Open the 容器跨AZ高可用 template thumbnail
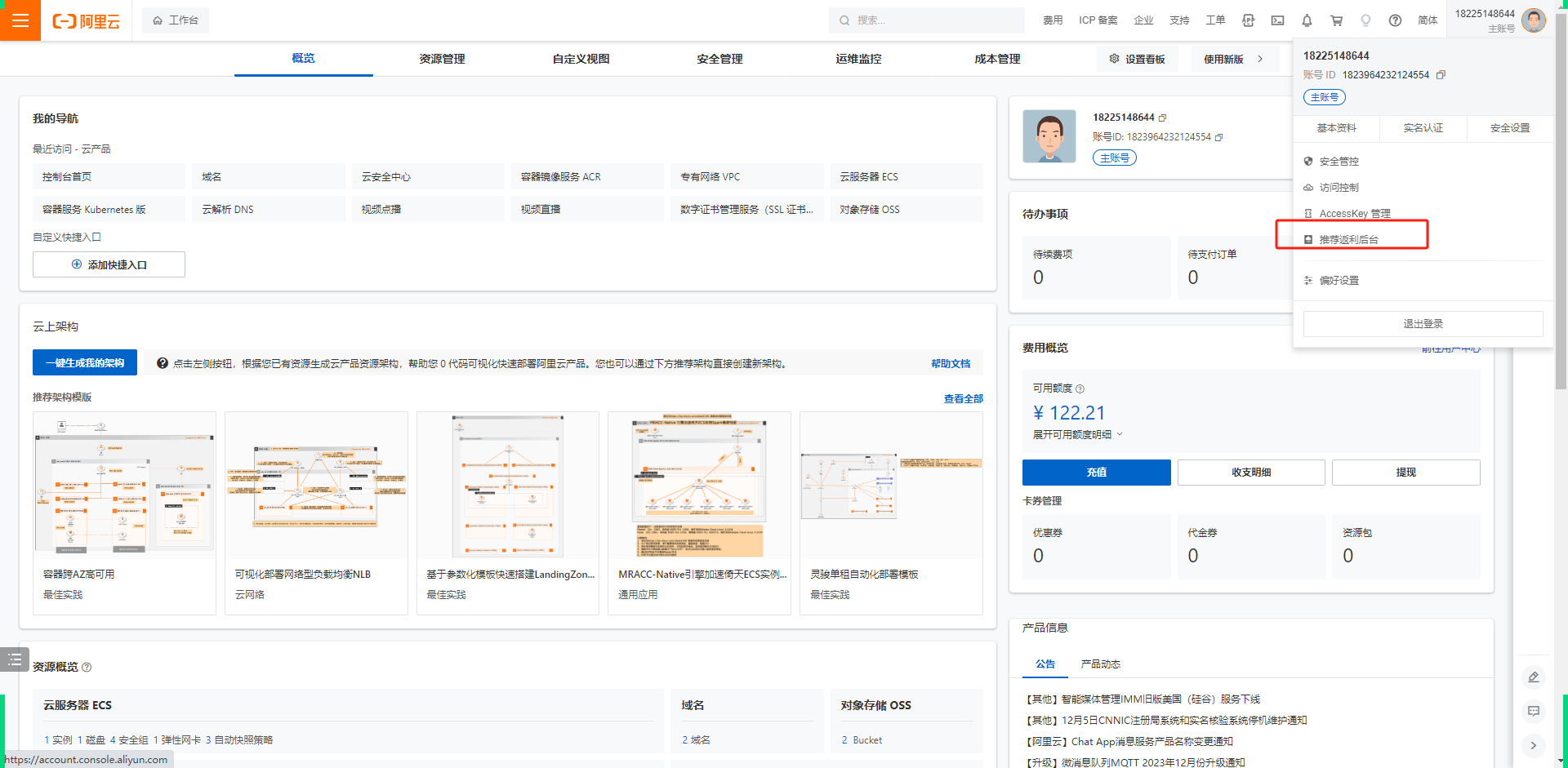 124,486
